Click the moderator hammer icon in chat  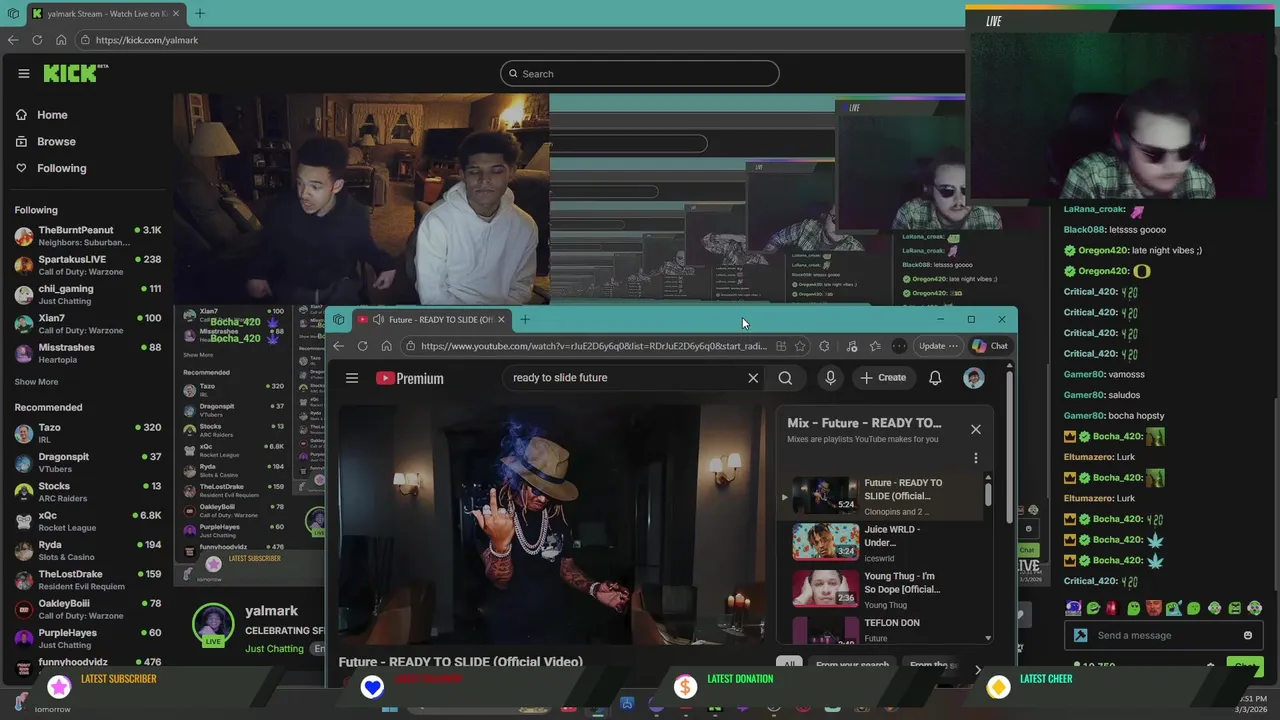point(1081,635)
